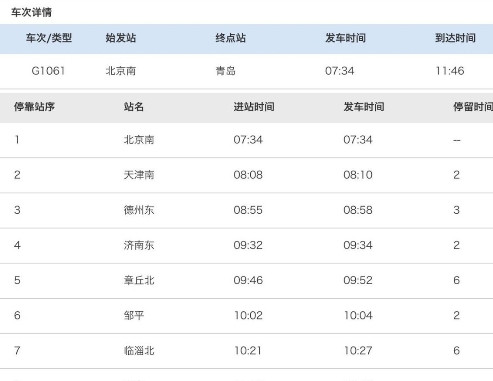This screenshot has width=493, height=381.
Task: Click stop number 3 in 德州东 row
Action: (17, 210)
